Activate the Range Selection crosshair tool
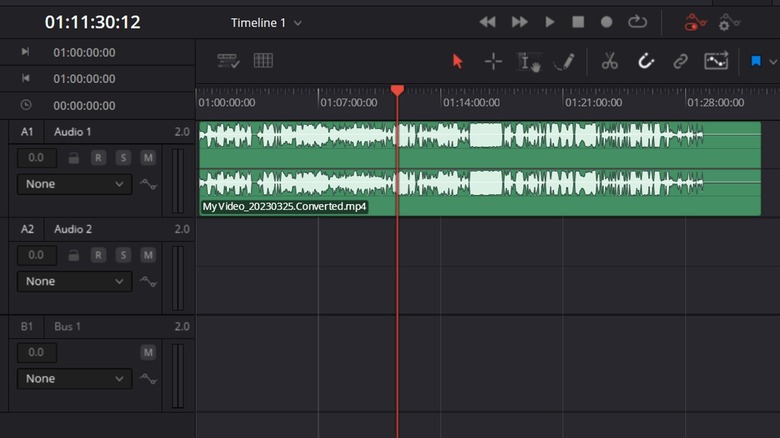Screen dimensions: 780x438 click(493, 61)
